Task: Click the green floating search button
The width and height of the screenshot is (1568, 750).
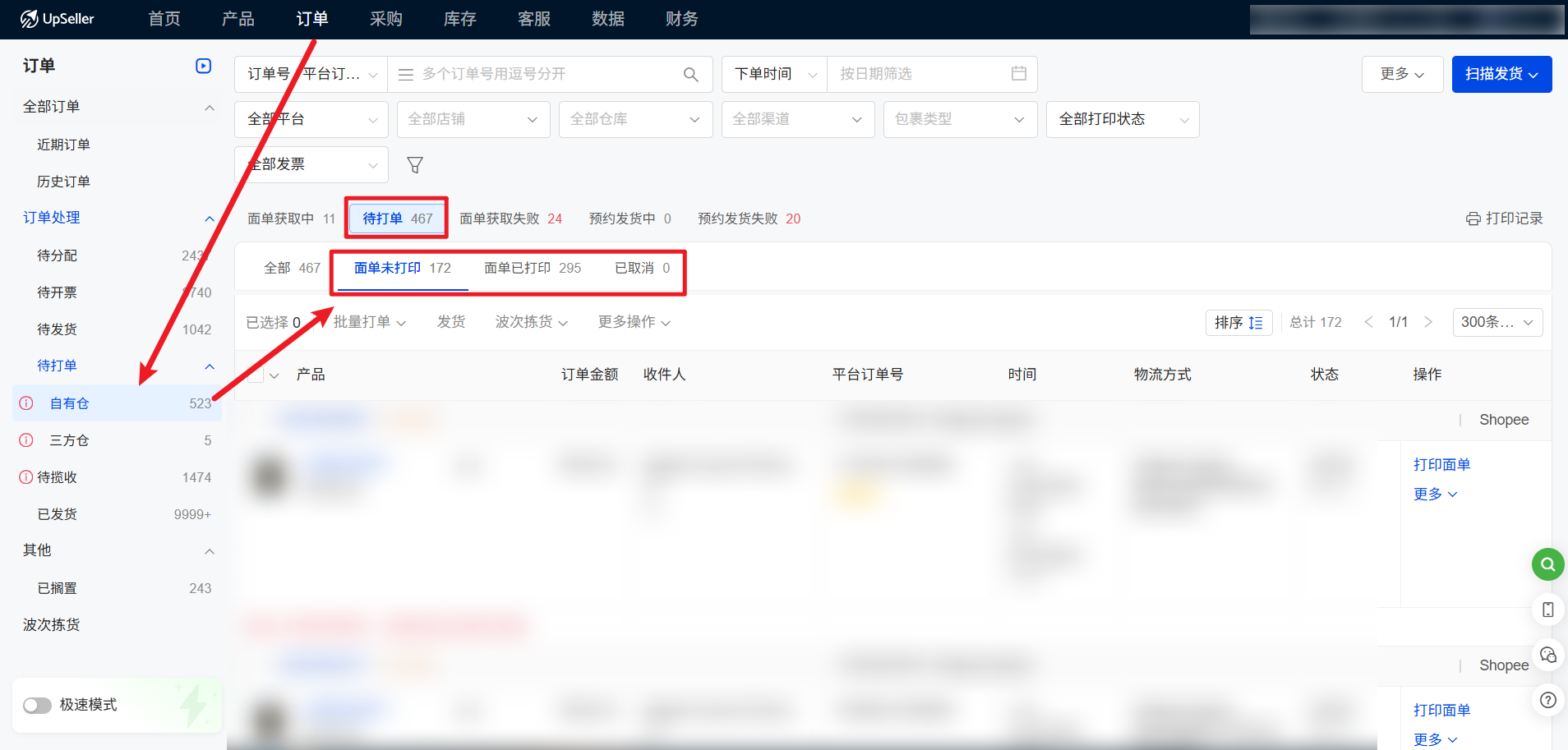Action: point(1547,564)
